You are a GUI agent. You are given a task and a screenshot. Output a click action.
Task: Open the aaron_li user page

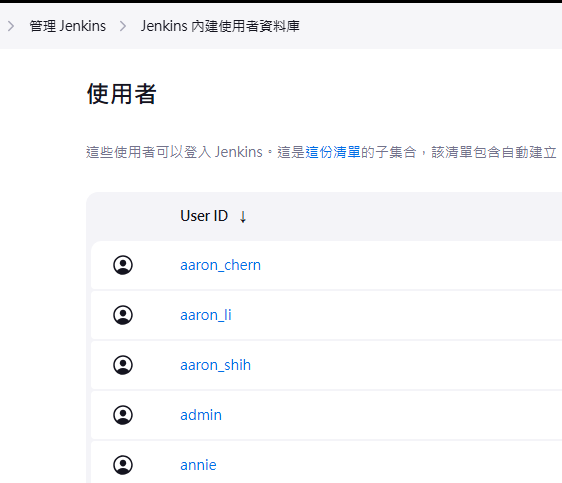(206, 315)
